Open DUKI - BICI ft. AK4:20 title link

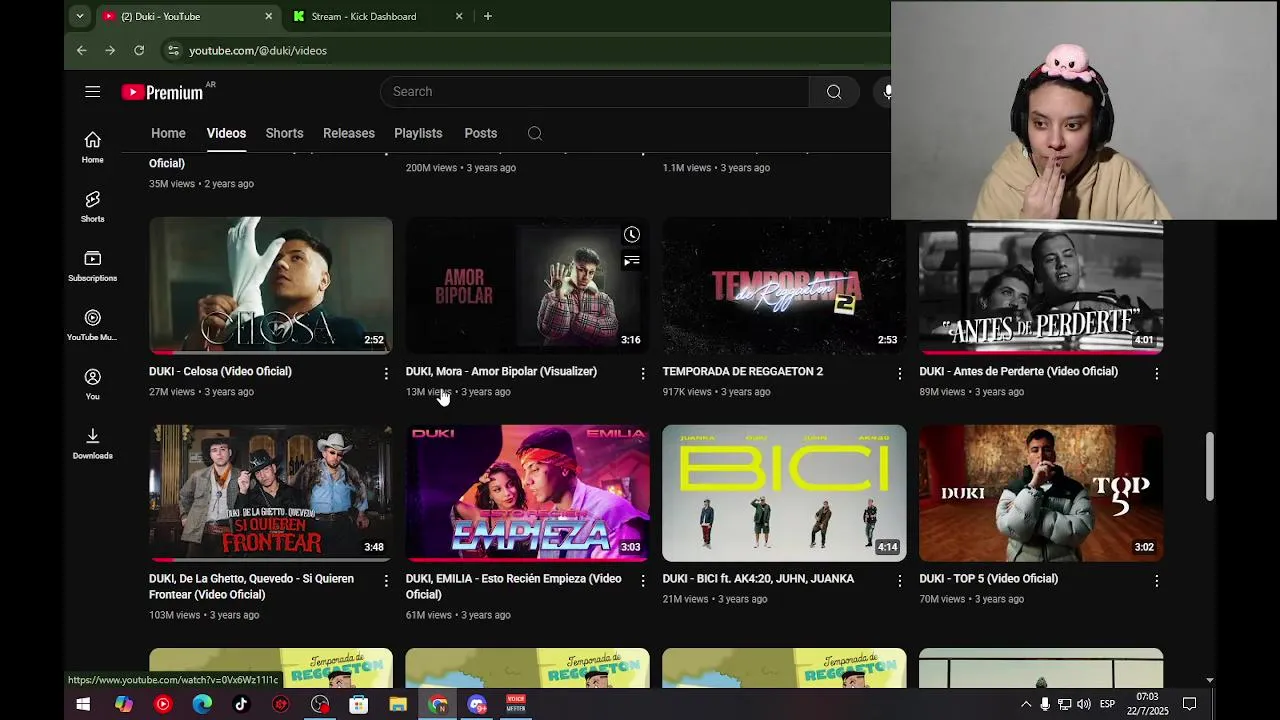758,578
